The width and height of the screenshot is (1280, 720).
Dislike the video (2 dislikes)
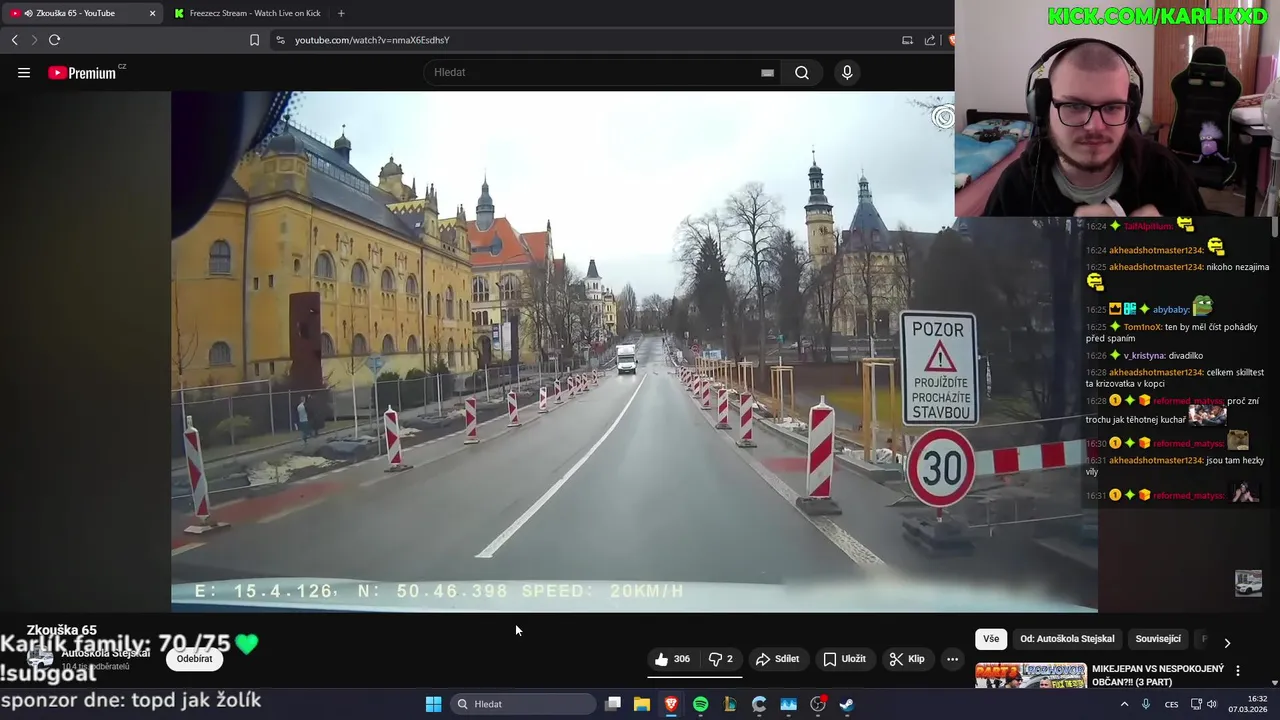[721, 659]
